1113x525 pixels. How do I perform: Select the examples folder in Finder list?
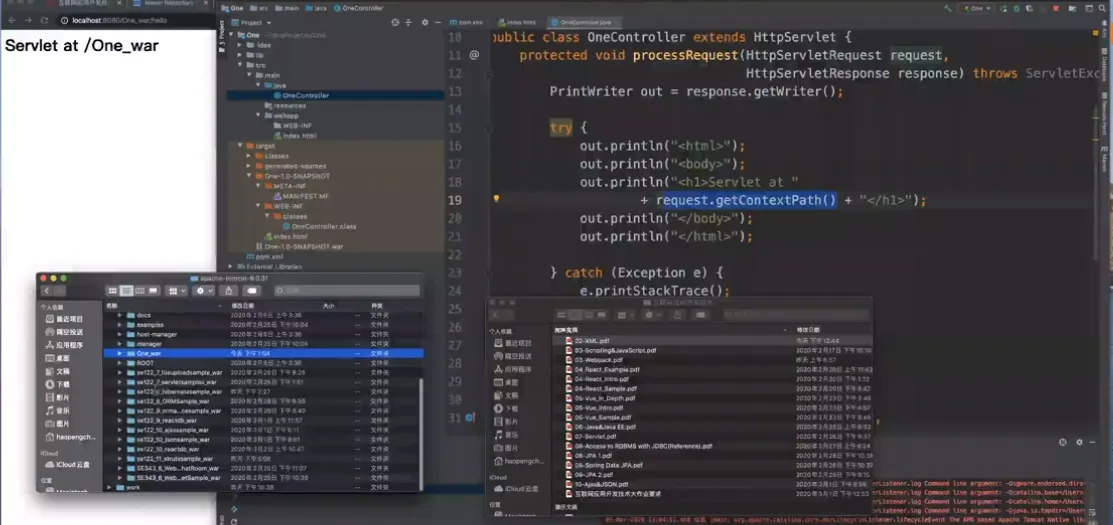(263, 324)
